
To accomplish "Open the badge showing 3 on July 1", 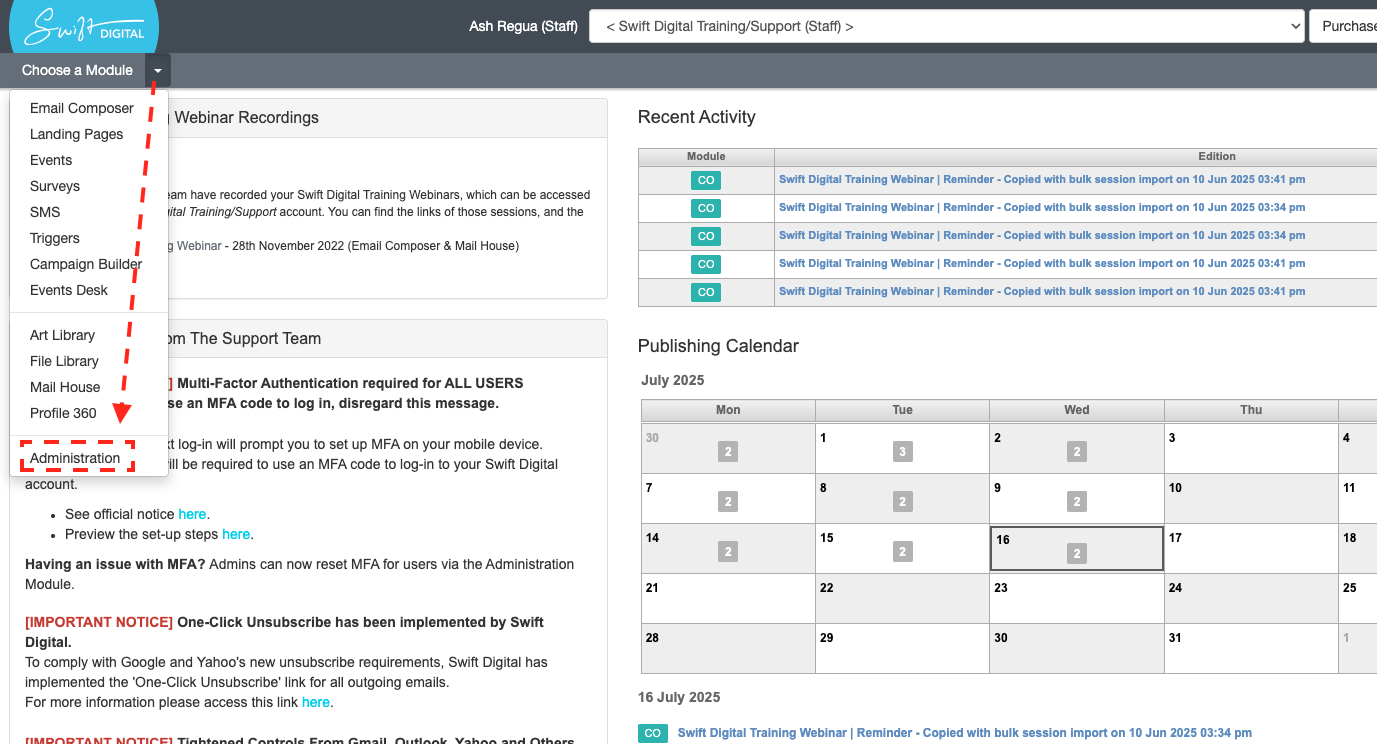I will [903, 452].
